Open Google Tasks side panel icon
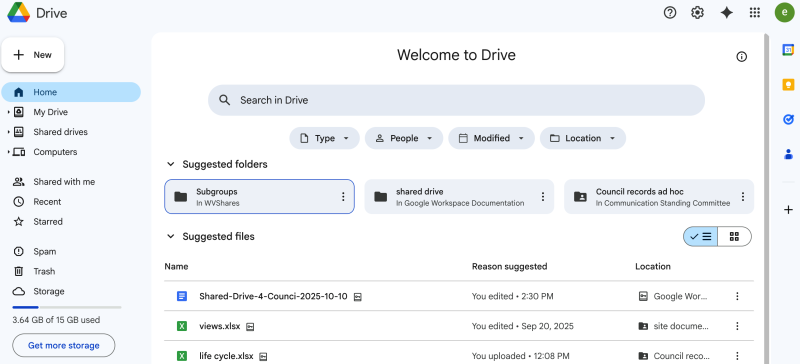 click(788, 119)
